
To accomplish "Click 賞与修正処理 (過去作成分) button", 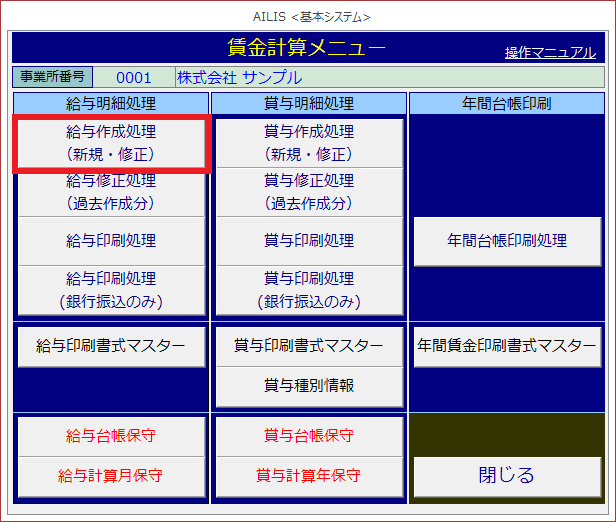I will (309, 192).
